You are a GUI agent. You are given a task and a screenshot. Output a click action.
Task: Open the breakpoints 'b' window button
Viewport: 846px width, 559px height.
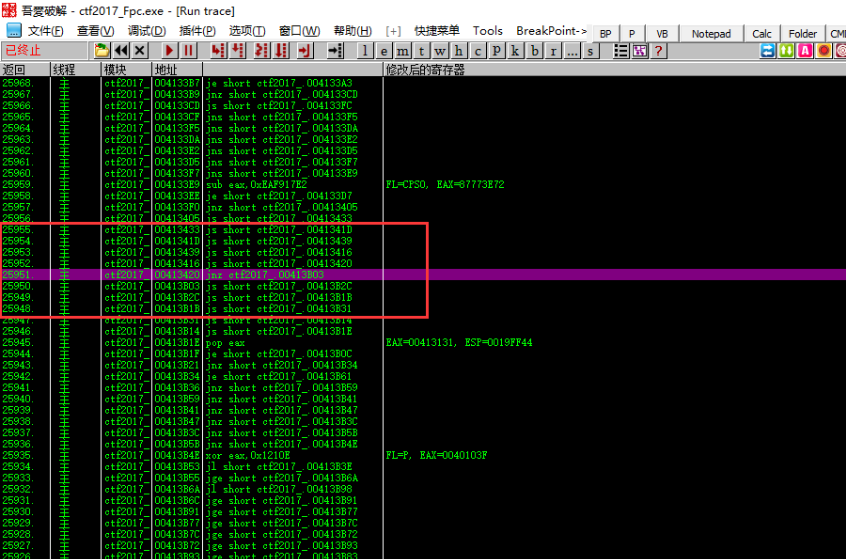(x=536, y=50)
